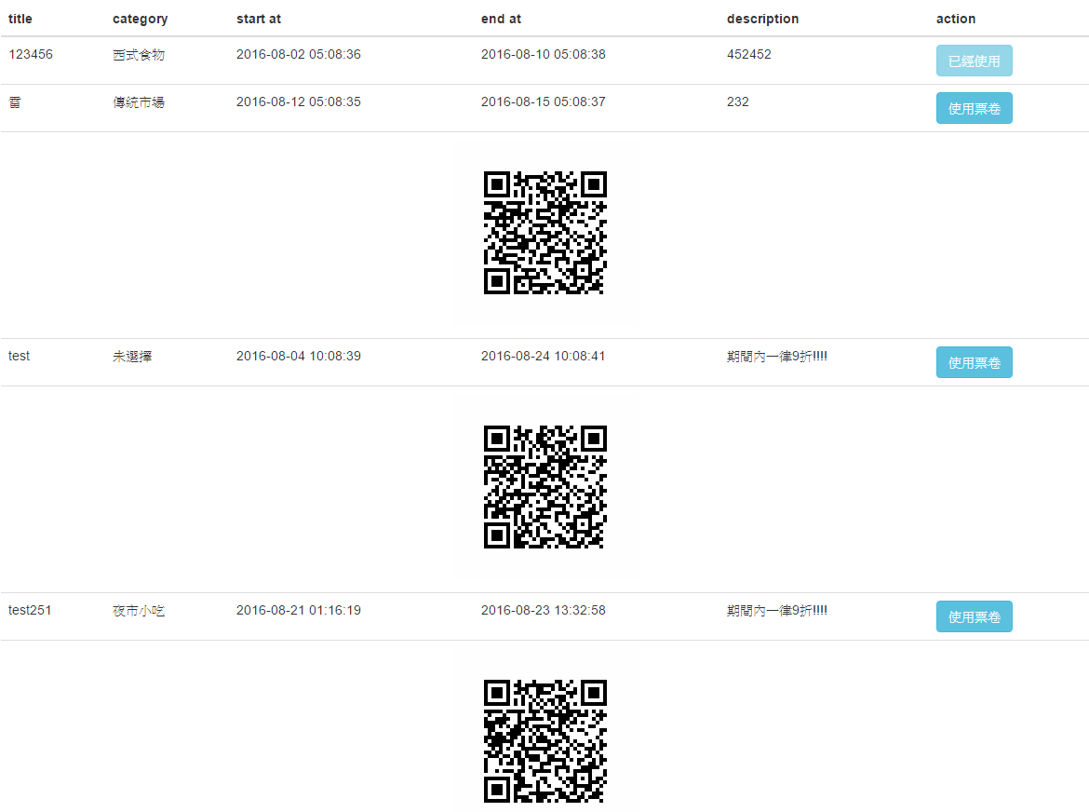Click the end at column header
This screenshot has height=812, width=1089.
click(500, 19)
